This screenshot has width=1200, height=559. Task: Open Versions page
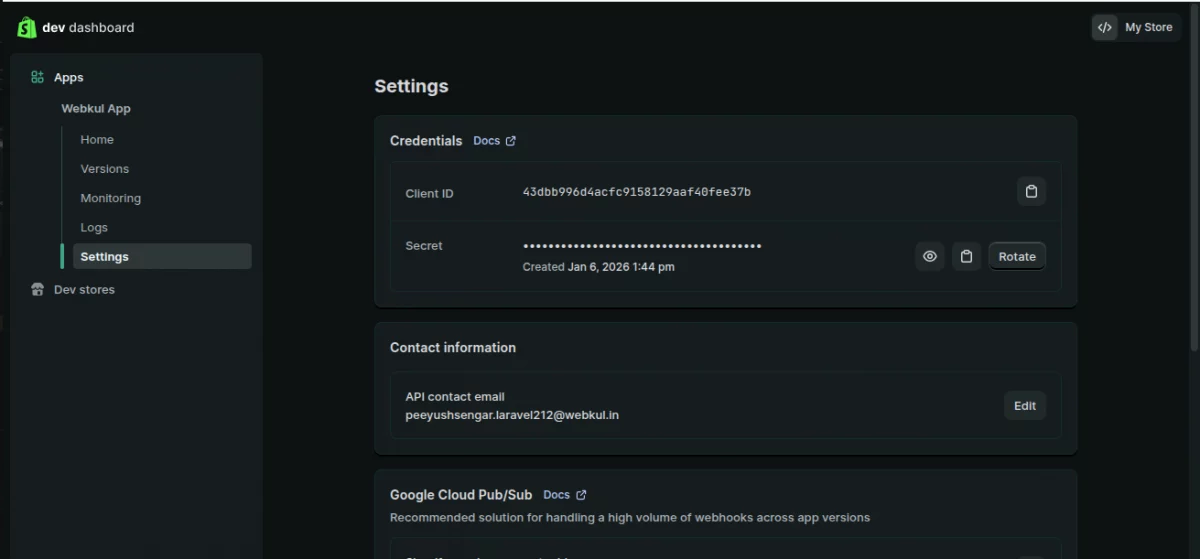(x=105, y=169)
